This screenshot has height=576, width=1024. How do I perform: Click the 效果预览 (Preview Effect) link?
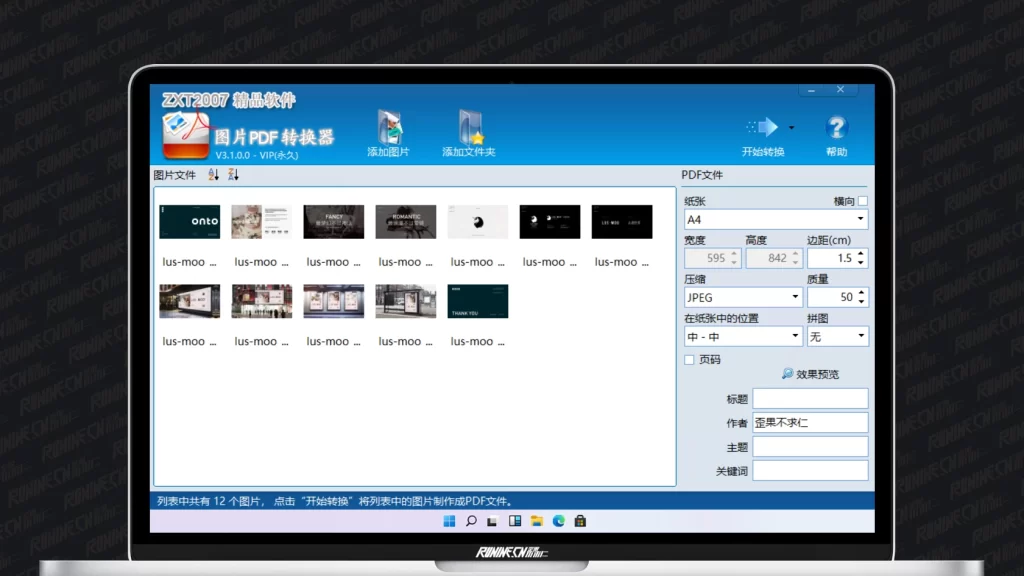(x=811, y=374)
